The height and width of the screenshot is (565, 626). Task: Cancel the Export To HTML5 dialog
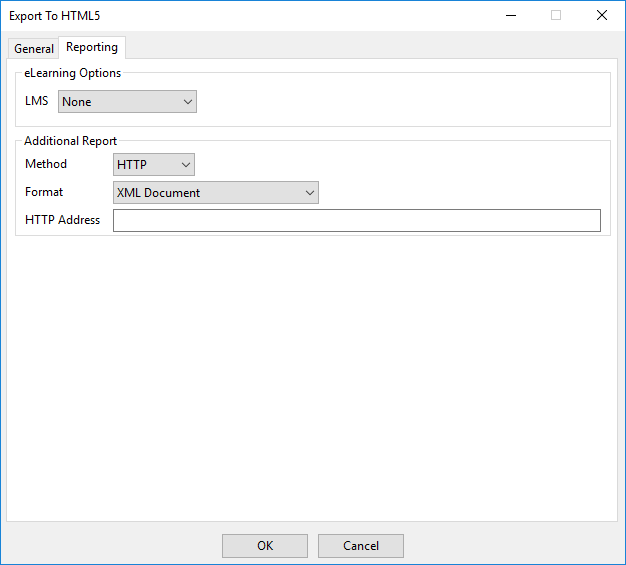(x=361, y=545)
